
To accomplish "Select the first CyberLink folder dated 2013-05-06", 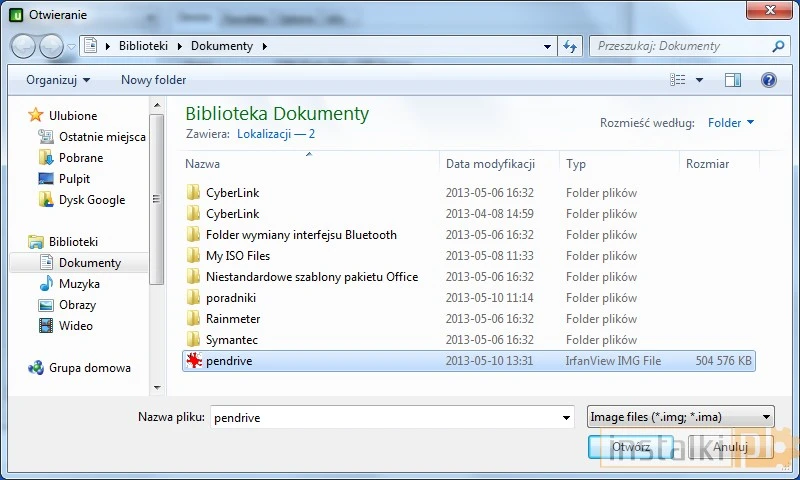I will [x=468, y=193].
